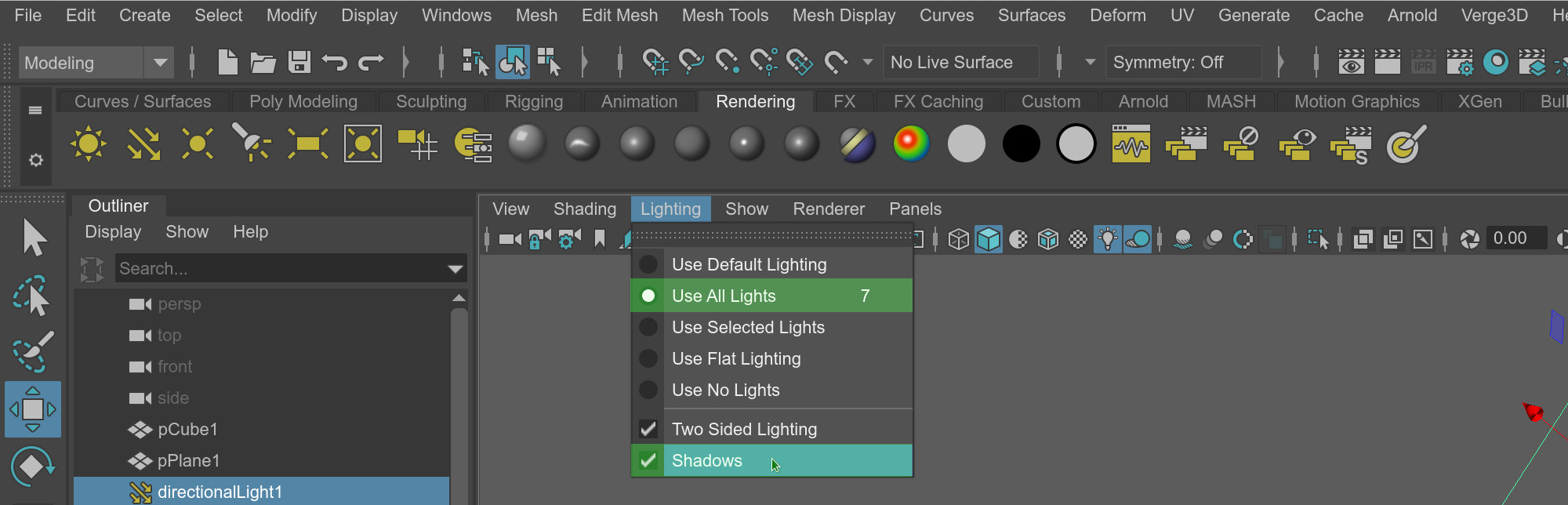The height and width of the screenshot is (505, 1568).
Task: Open the Shading panel menu
Action: point(585,209)
